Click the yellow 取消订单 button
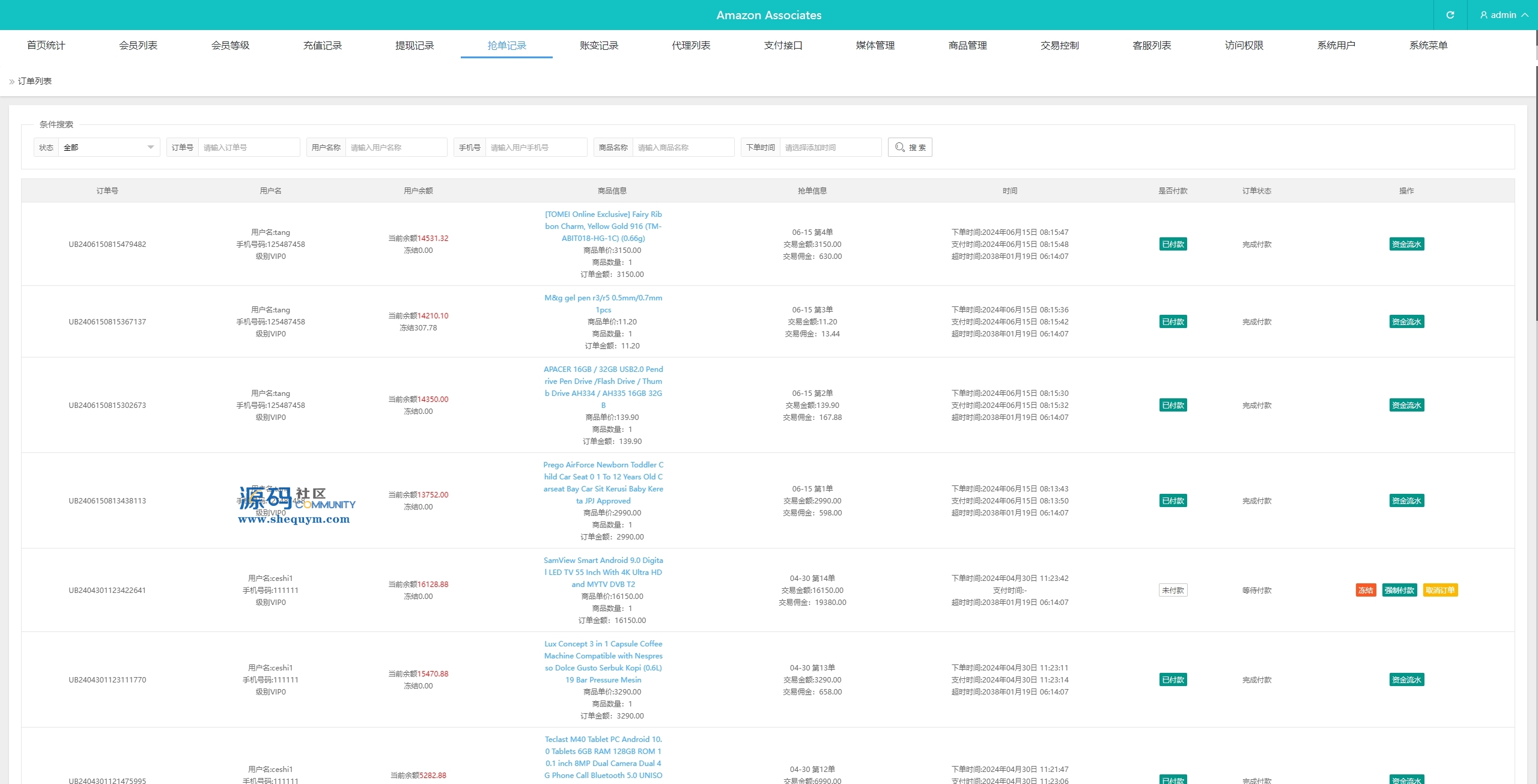Screen dimensions: 1538x784 tap(1440, 590)
